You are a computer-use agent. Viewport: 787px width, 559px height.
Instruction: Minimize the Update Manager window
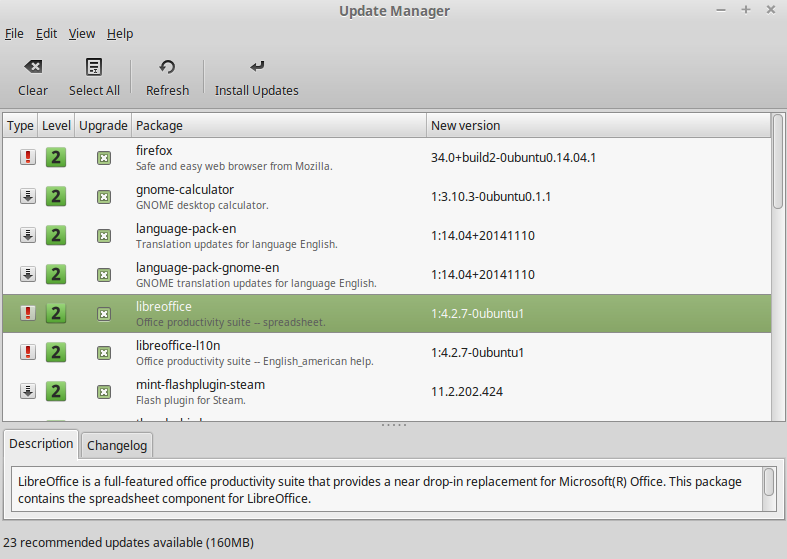721,10
